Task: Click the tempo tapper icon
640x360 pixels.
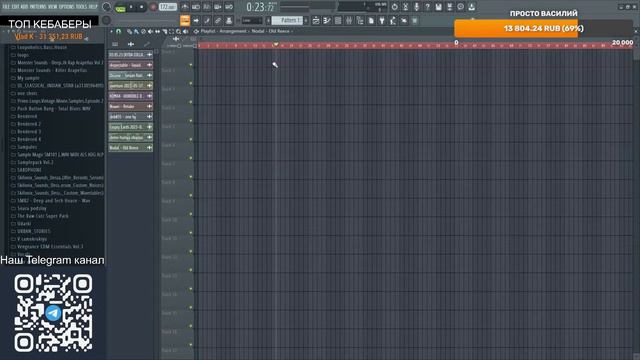Action: coord(393,20)
